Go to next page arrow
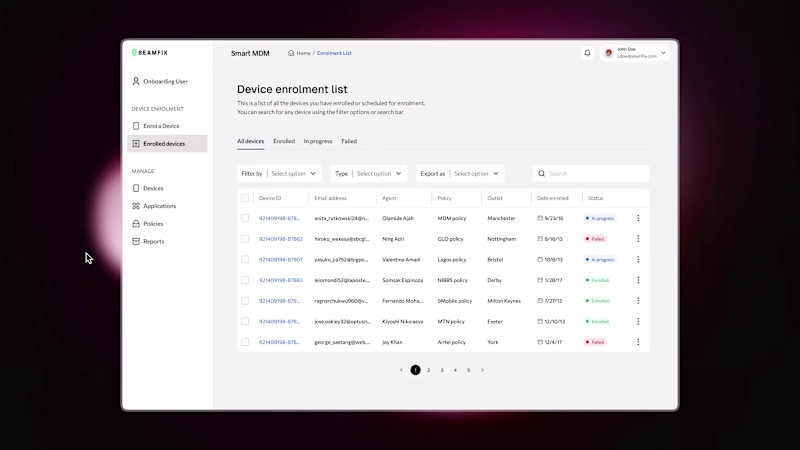 [x=482, y=370]
